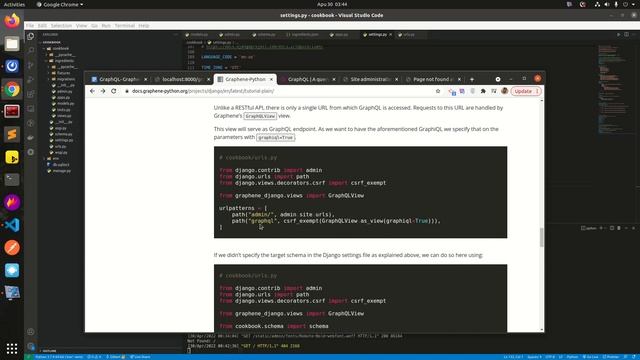Switch to the ingredients.json editor tab
This screenshot has height=360, width=640.
[x=302, y=35]
